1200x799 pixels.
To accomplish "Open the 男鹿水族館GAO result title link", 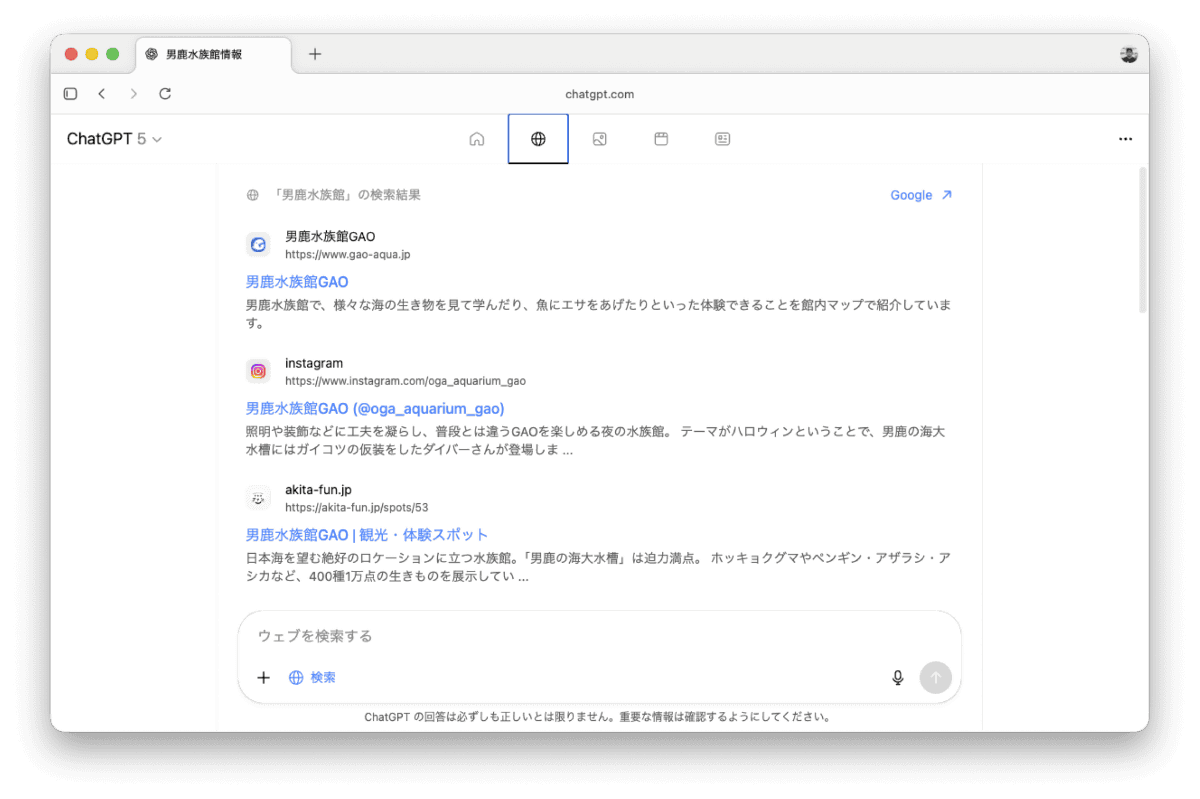I will pos(297,282).
